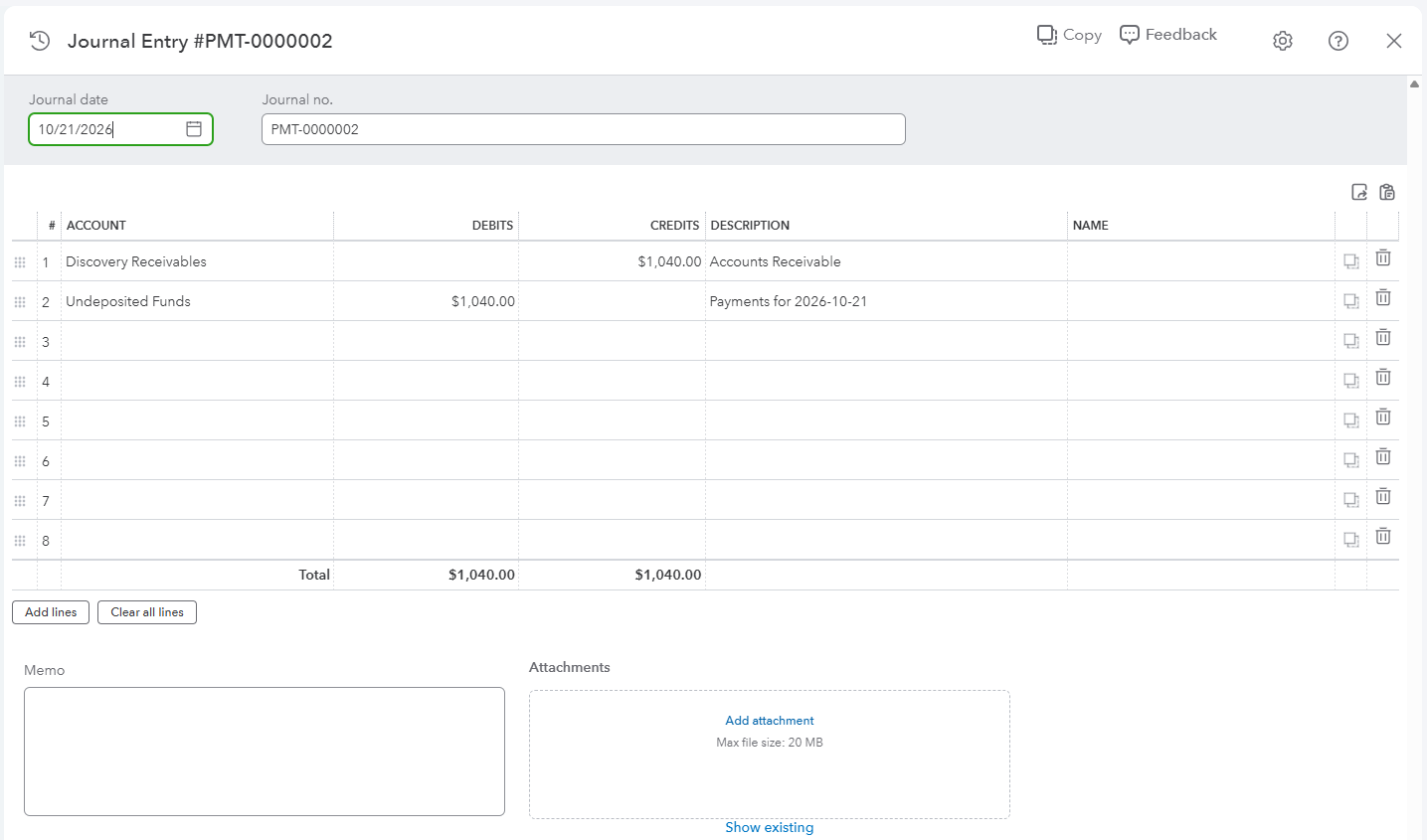Click the Clear all lines button
This screenshot has height=840, width=1427.
147,612
